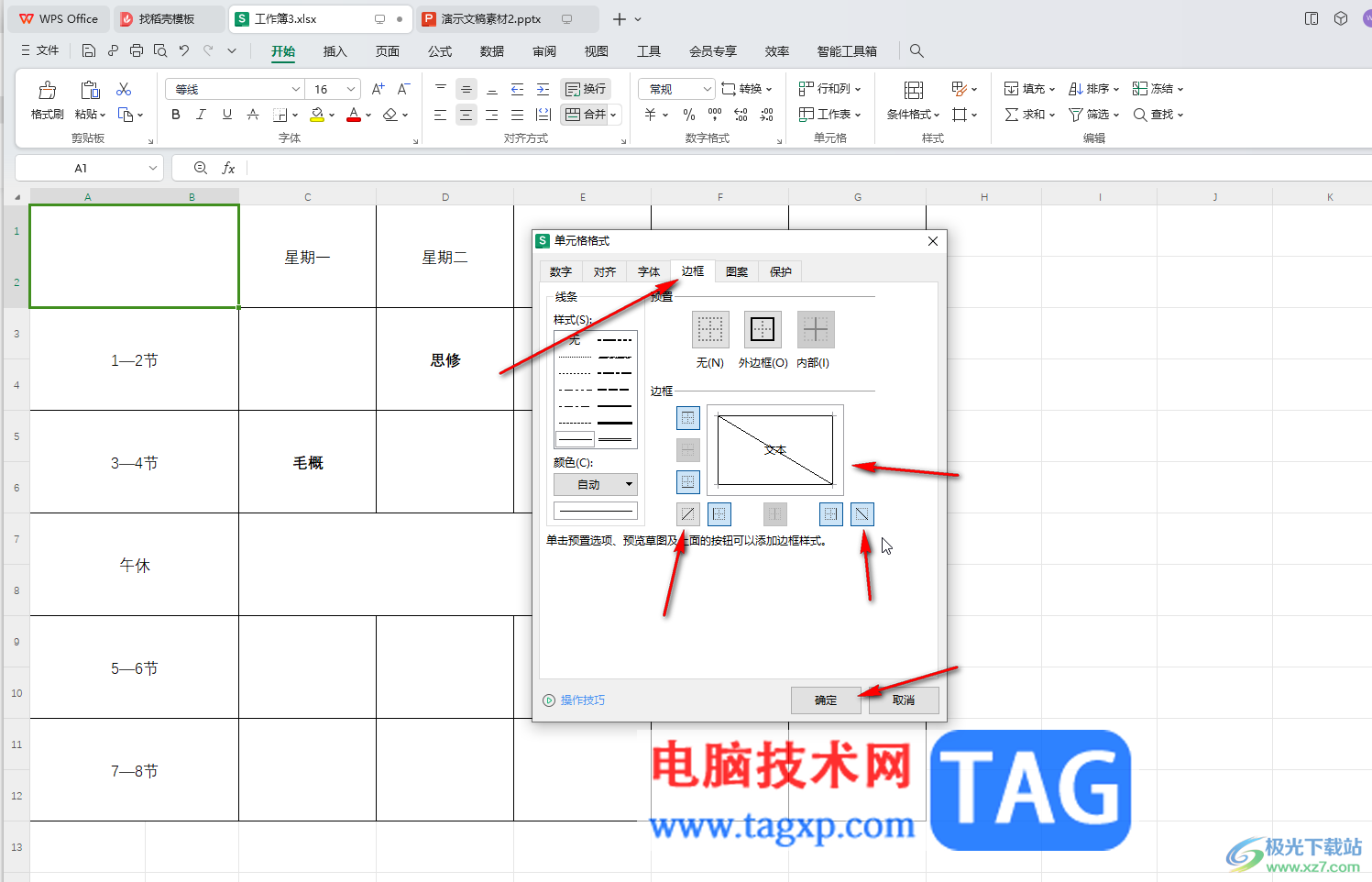Select the Inside (内部) border preset
The height and width of the screenshot is (882, 1372).
[x=816, y=330]
